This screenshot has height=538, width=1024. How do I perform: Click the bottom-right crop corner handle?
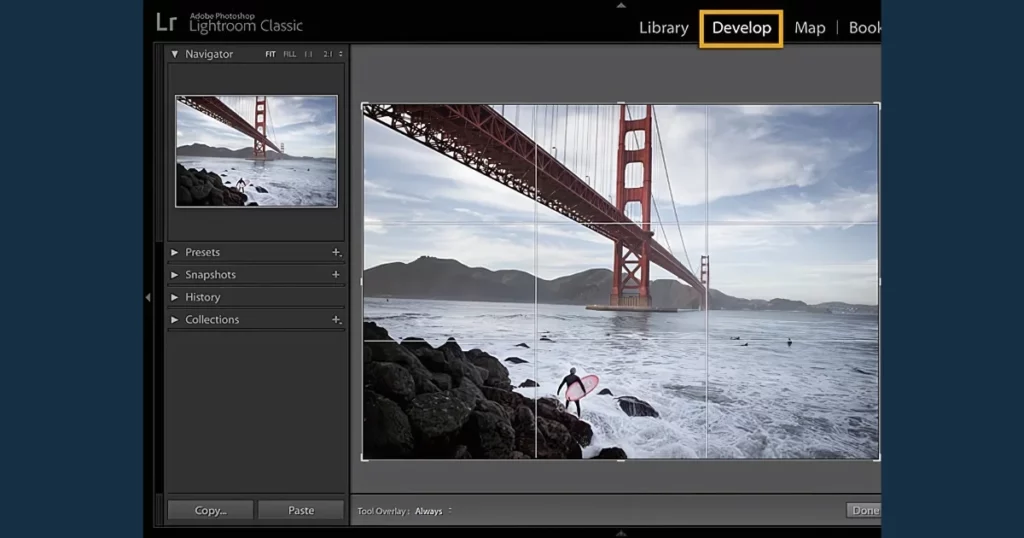[878, 459]
